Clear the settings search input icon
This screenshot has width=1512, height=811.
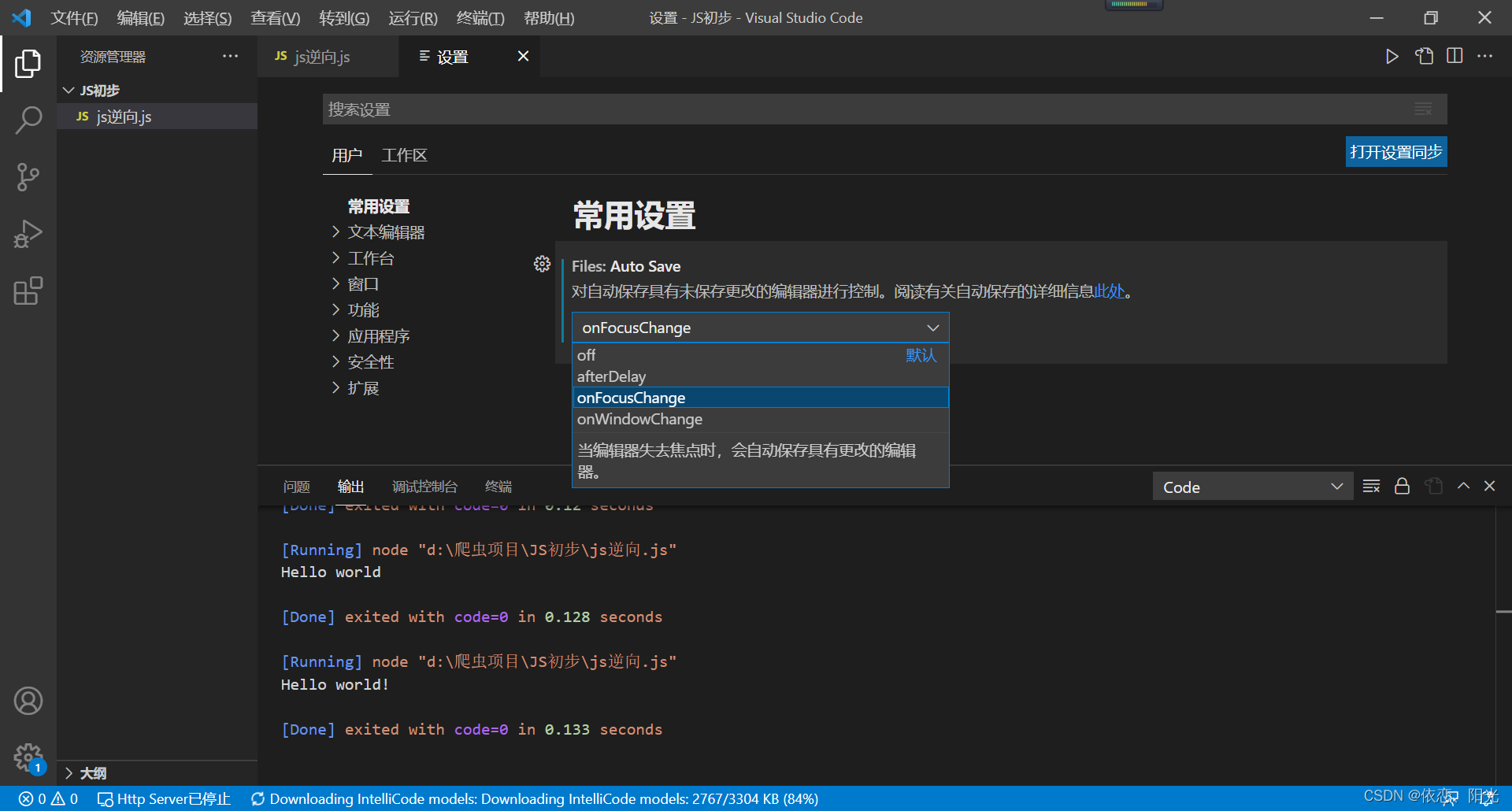1423,109
